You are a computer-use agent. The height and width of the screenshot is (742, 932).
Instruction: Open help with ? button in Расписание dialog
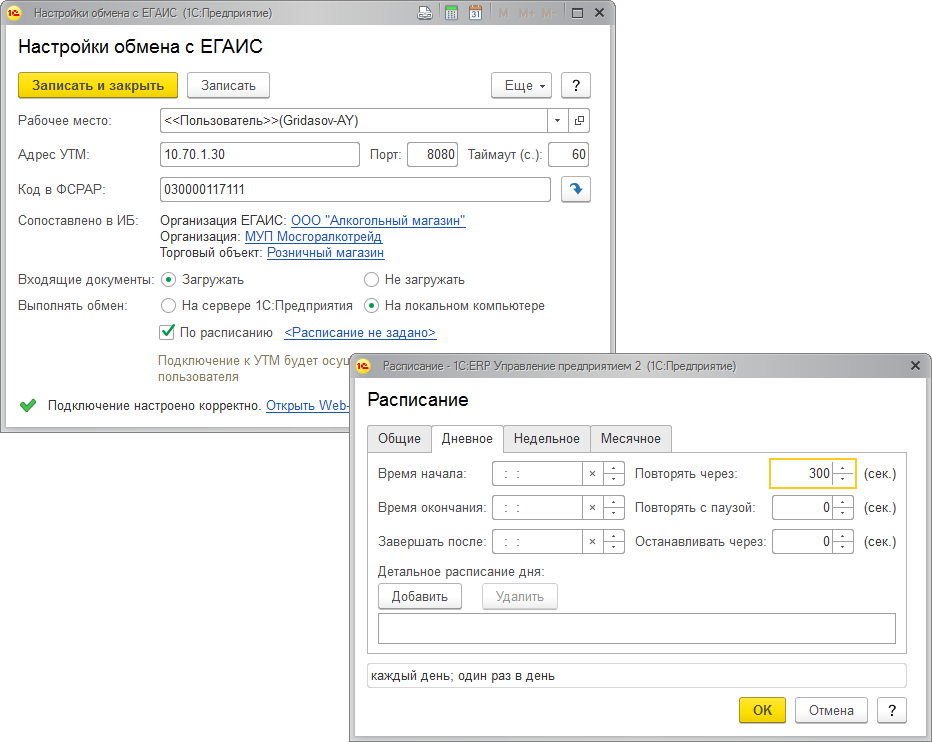pos(892,710)
